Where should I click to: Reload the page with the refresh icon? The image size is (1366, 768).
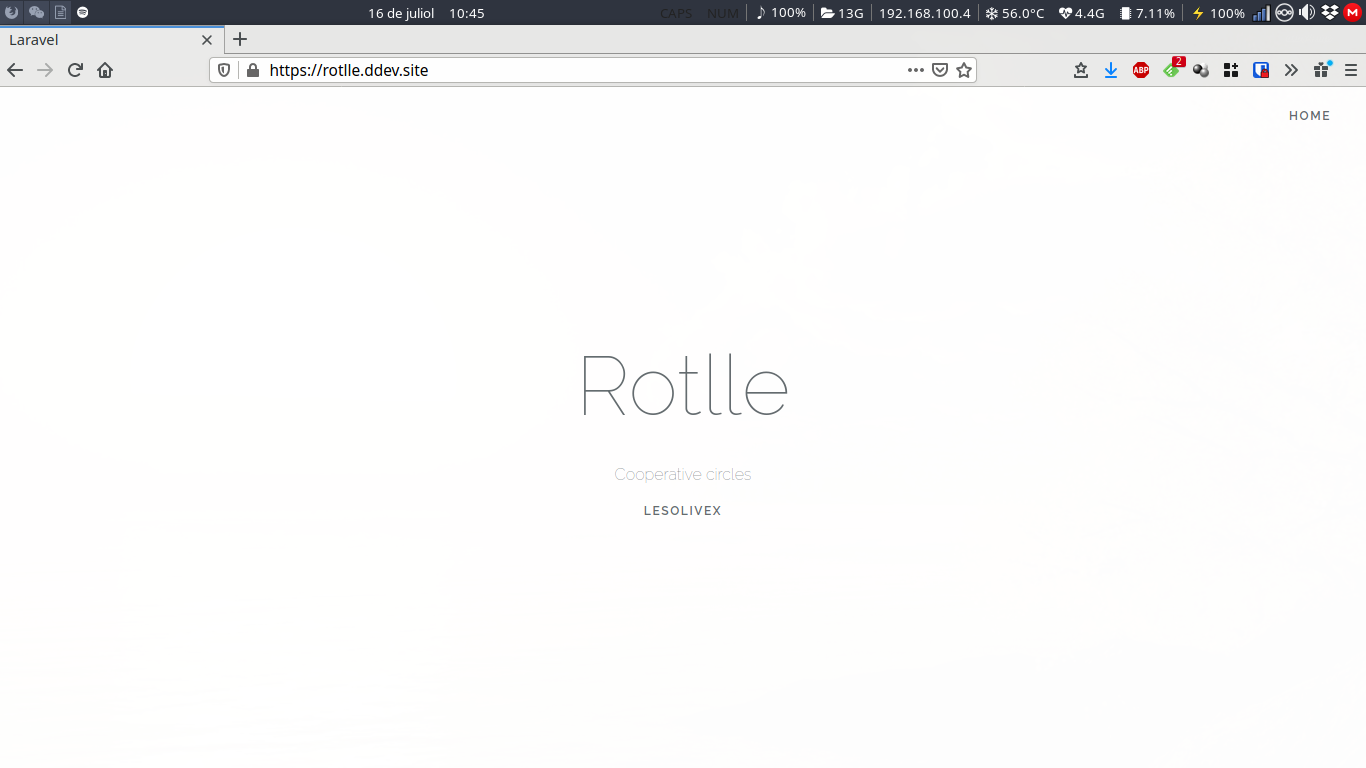[x=75, y=70]
